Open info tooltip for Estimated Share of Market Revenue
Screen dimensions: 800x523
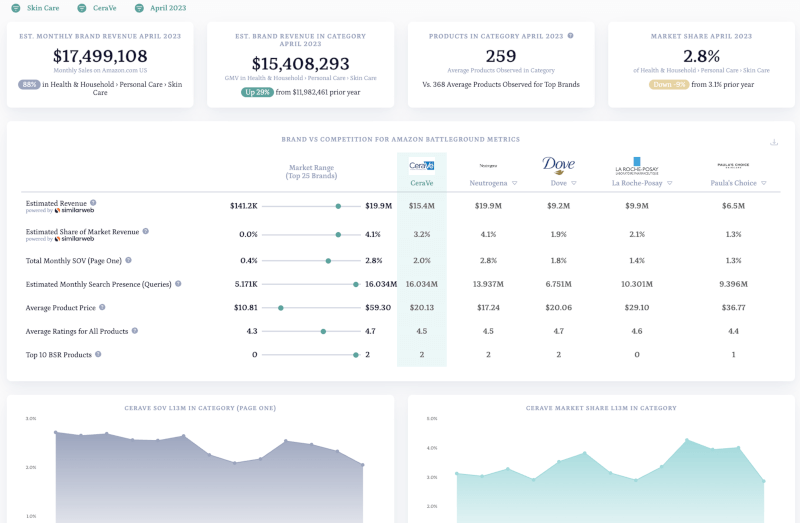pyautogui.click(x=146, y=230)
